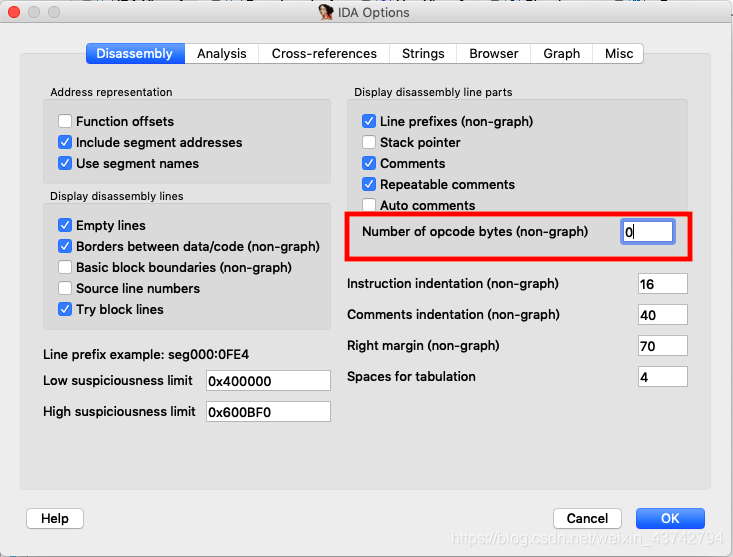Toggle Use segment names checkbox

[x=65, y=164]
